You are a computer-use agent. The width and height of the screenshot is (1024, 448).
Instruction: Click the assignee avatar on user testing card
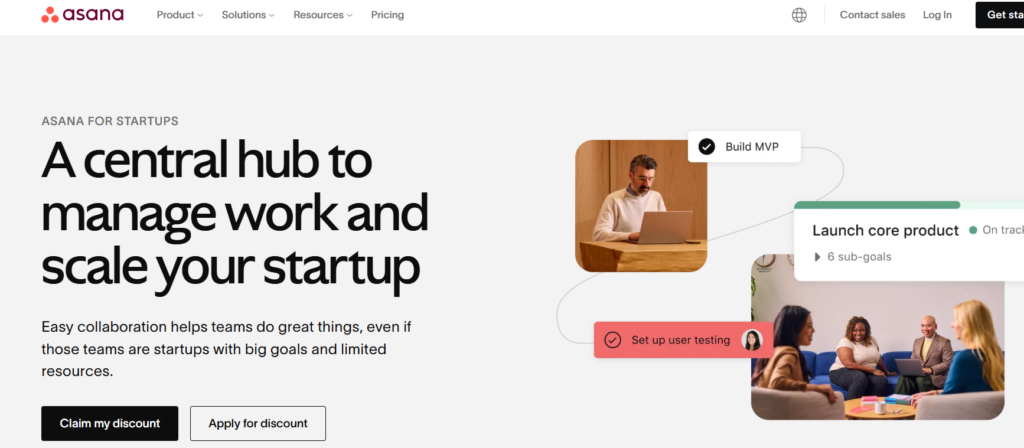pos(752,340)
